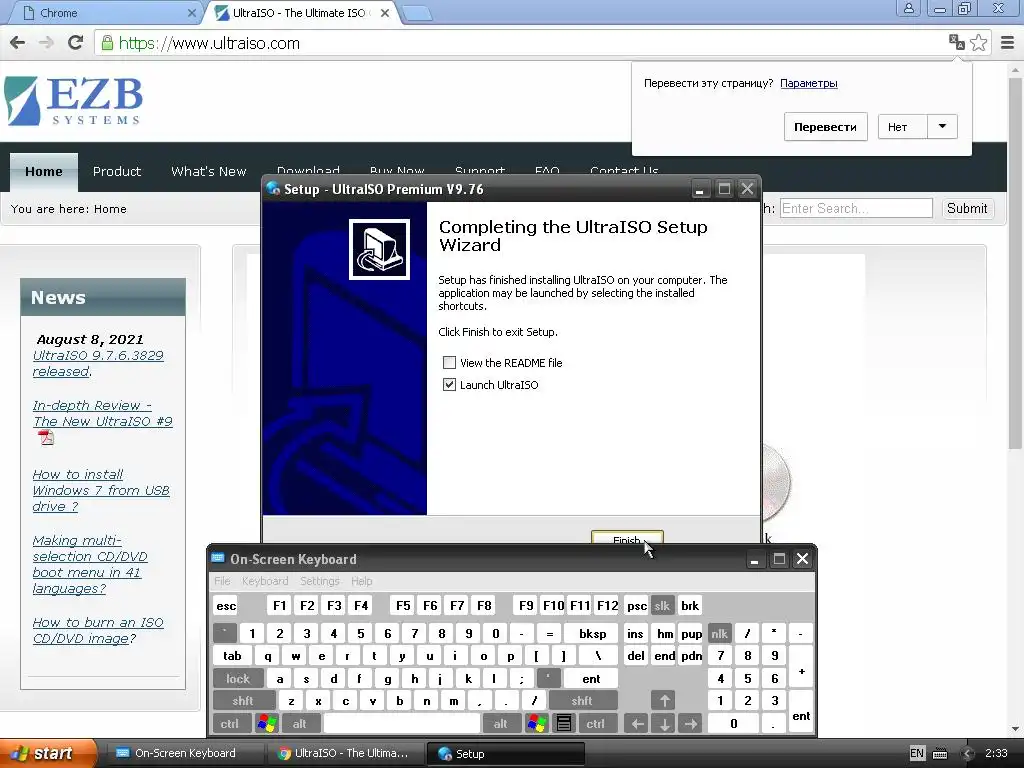Click the spacebar key on keyboard
The height and width of the screenshot is (768, 1024).
tap(402, 724)
